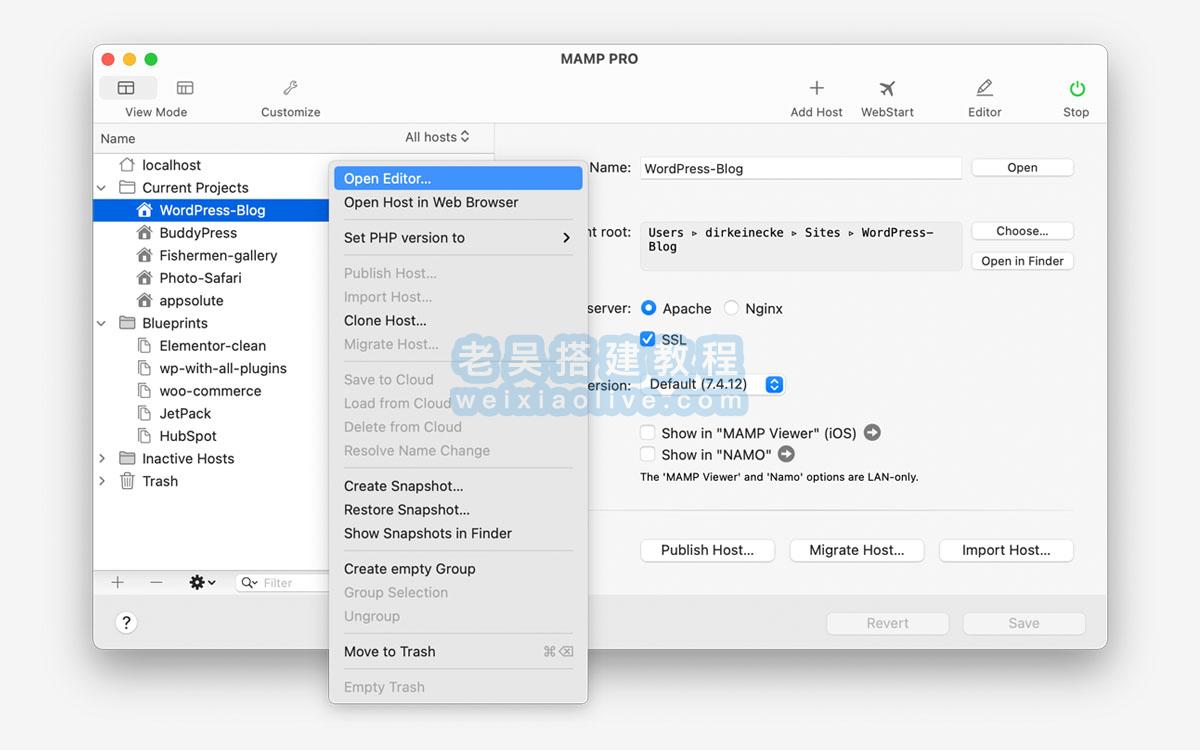Screen dimensions: 1200x750
Task: Select the WebStart icon in the toolbar
Action: 886,88
